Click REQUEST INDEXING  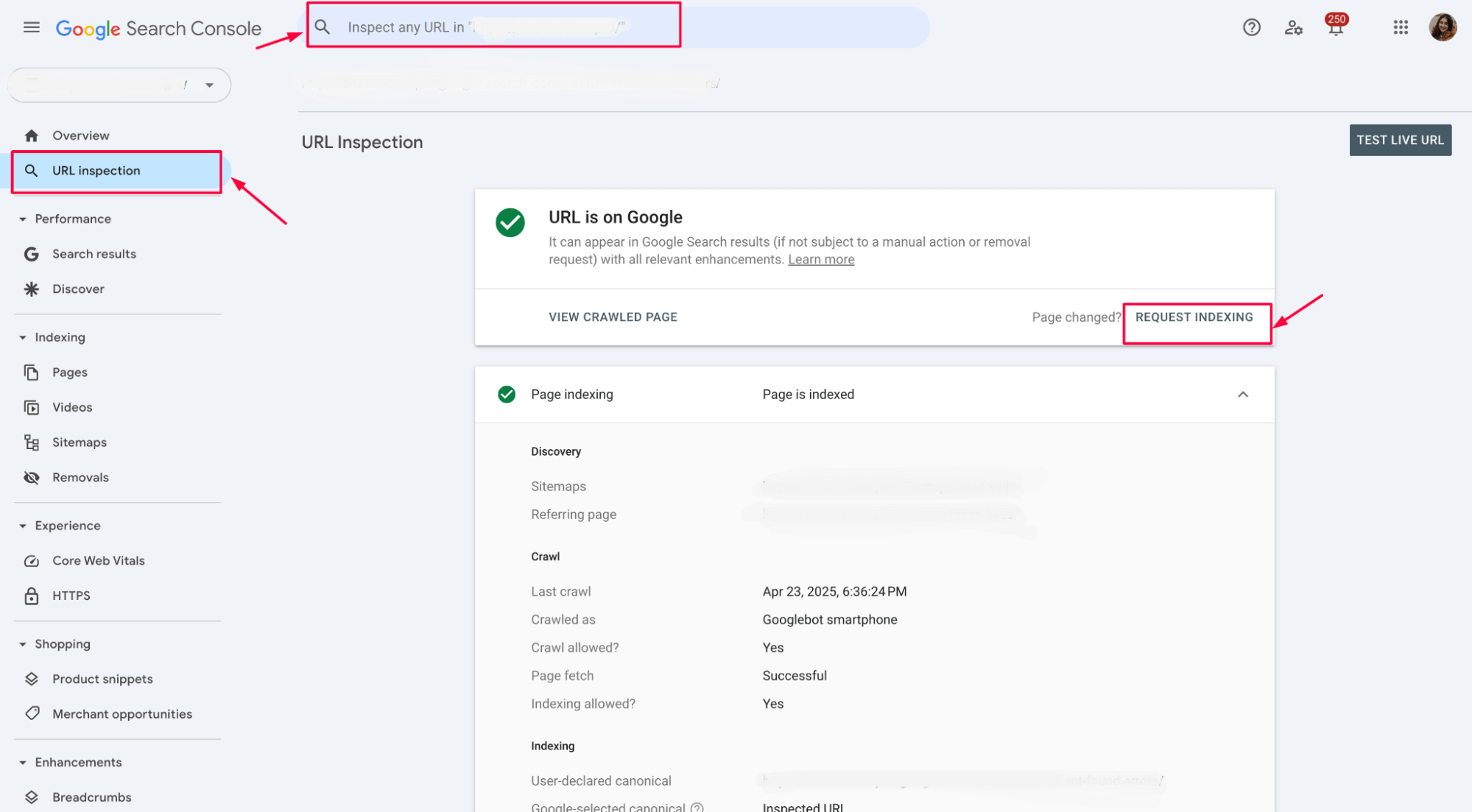click(x=1194, y=317)
